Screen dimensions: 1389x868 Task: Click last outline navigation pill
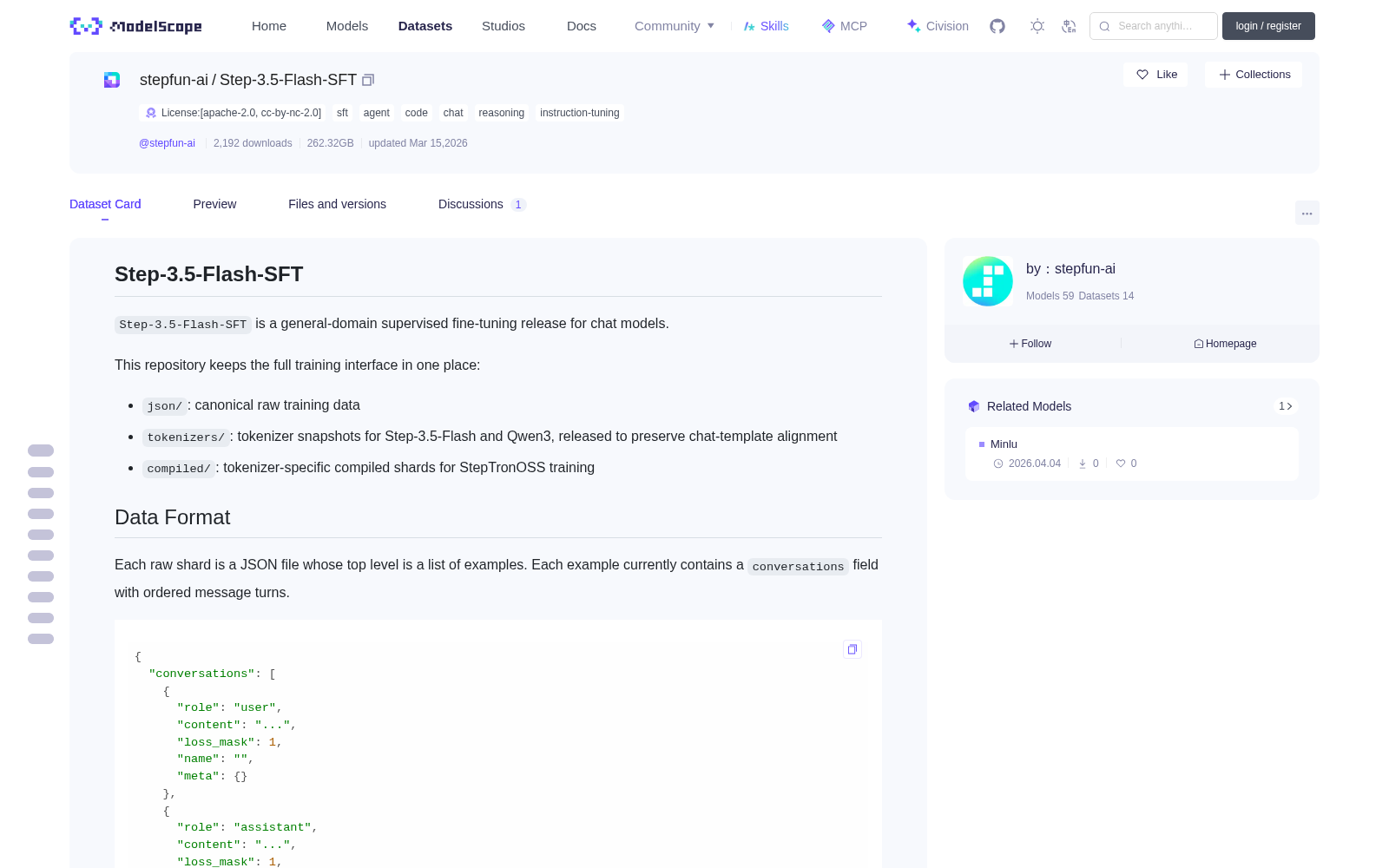[x=41, y=639]
